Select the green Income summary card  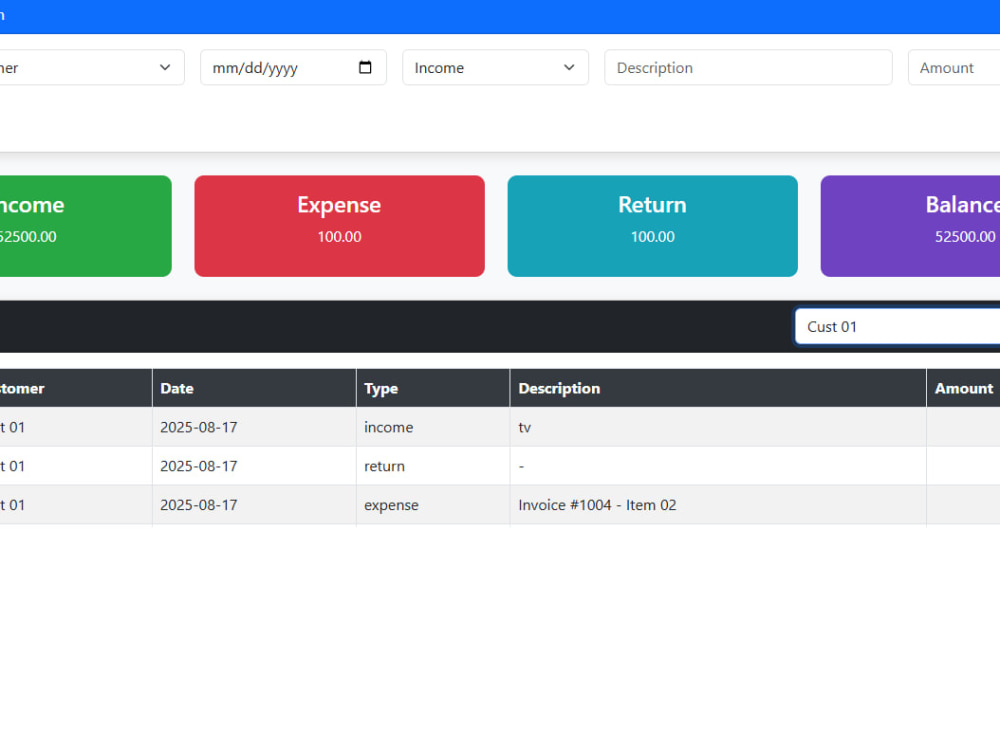point(85,226)
